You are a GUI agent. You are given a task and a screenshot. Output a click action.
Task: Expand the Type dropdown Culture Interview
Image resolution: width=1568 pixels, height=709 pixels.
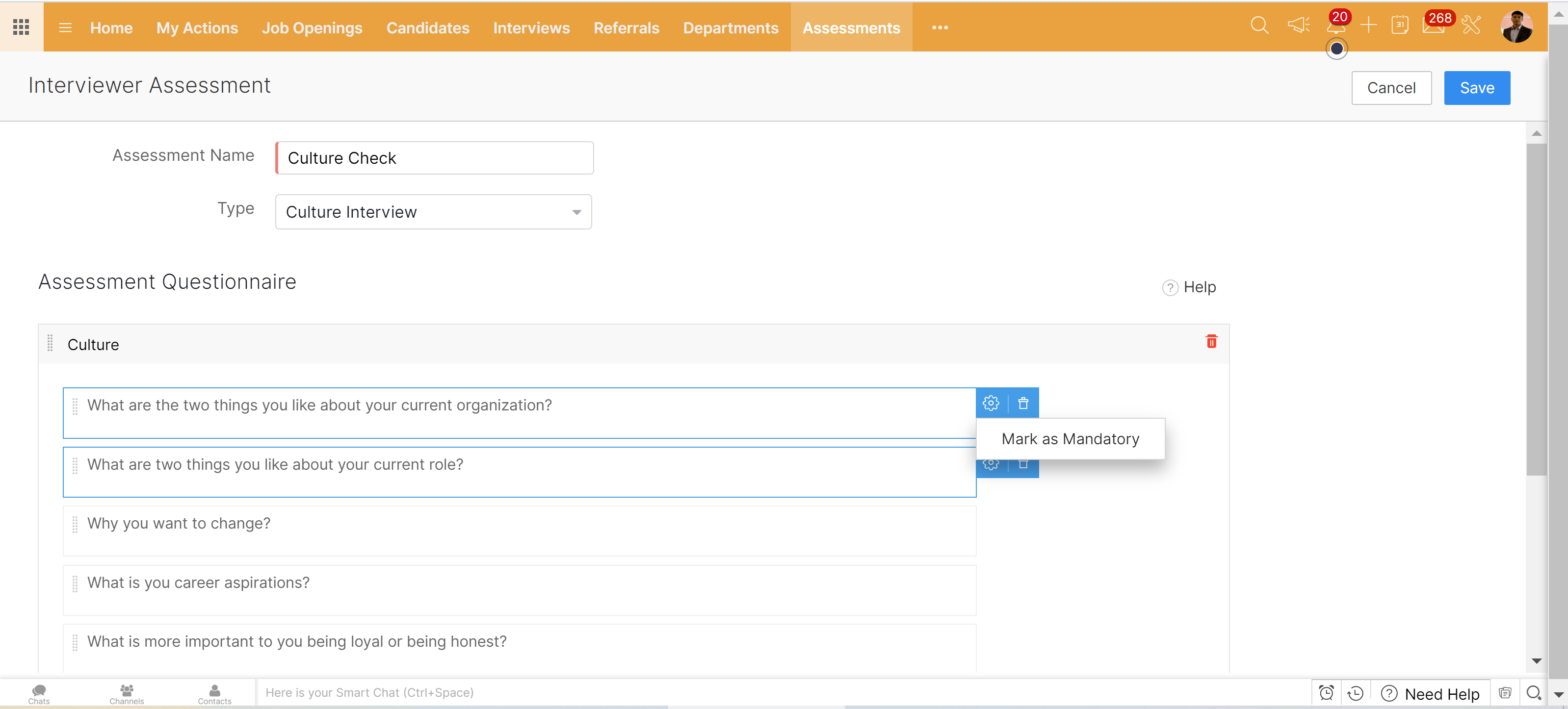coord(433,212)
